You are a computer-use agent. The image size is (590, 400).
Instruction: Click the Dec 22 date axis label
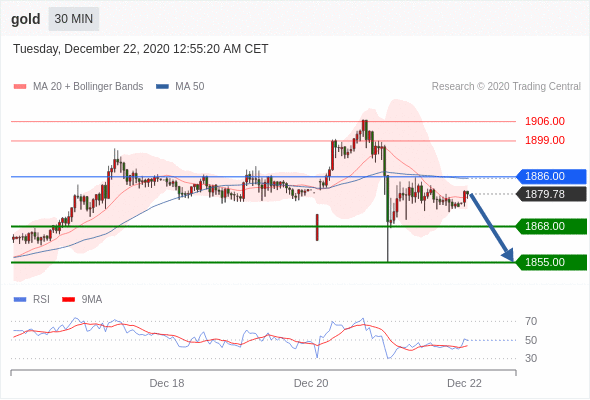coord(464,383)
